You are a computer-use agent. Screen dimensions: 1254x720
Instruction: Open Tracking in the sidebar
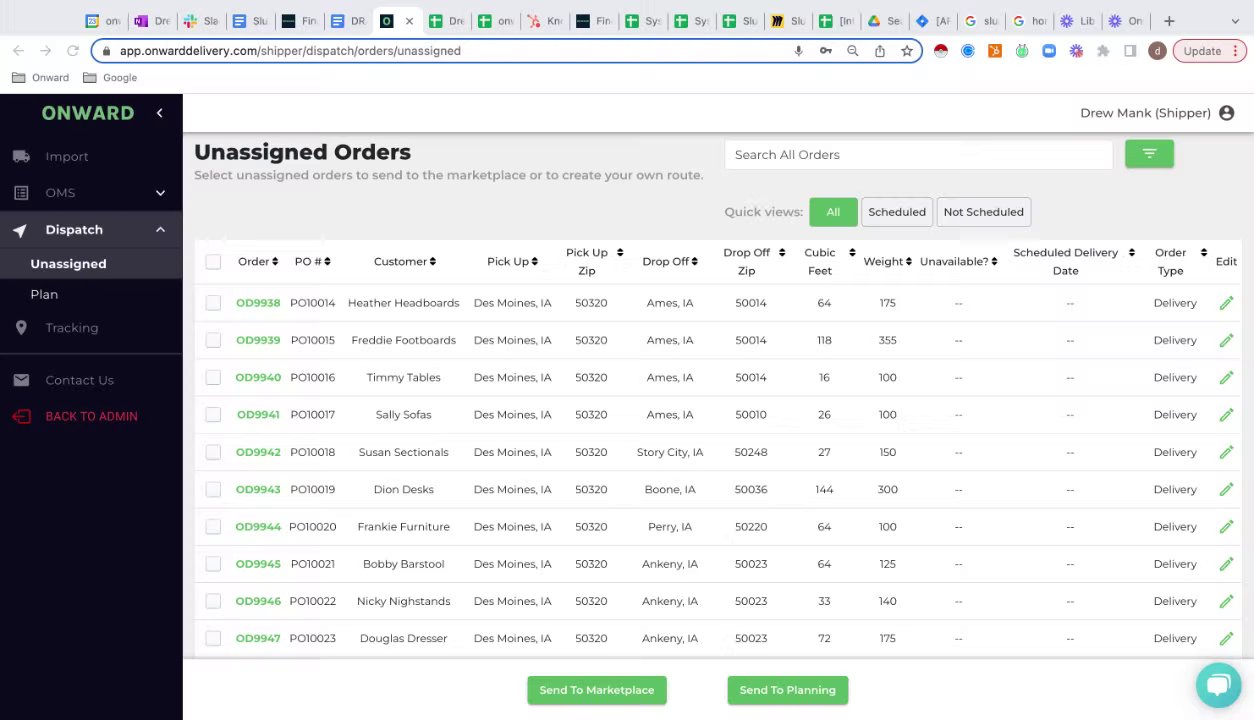coord(71,328)
